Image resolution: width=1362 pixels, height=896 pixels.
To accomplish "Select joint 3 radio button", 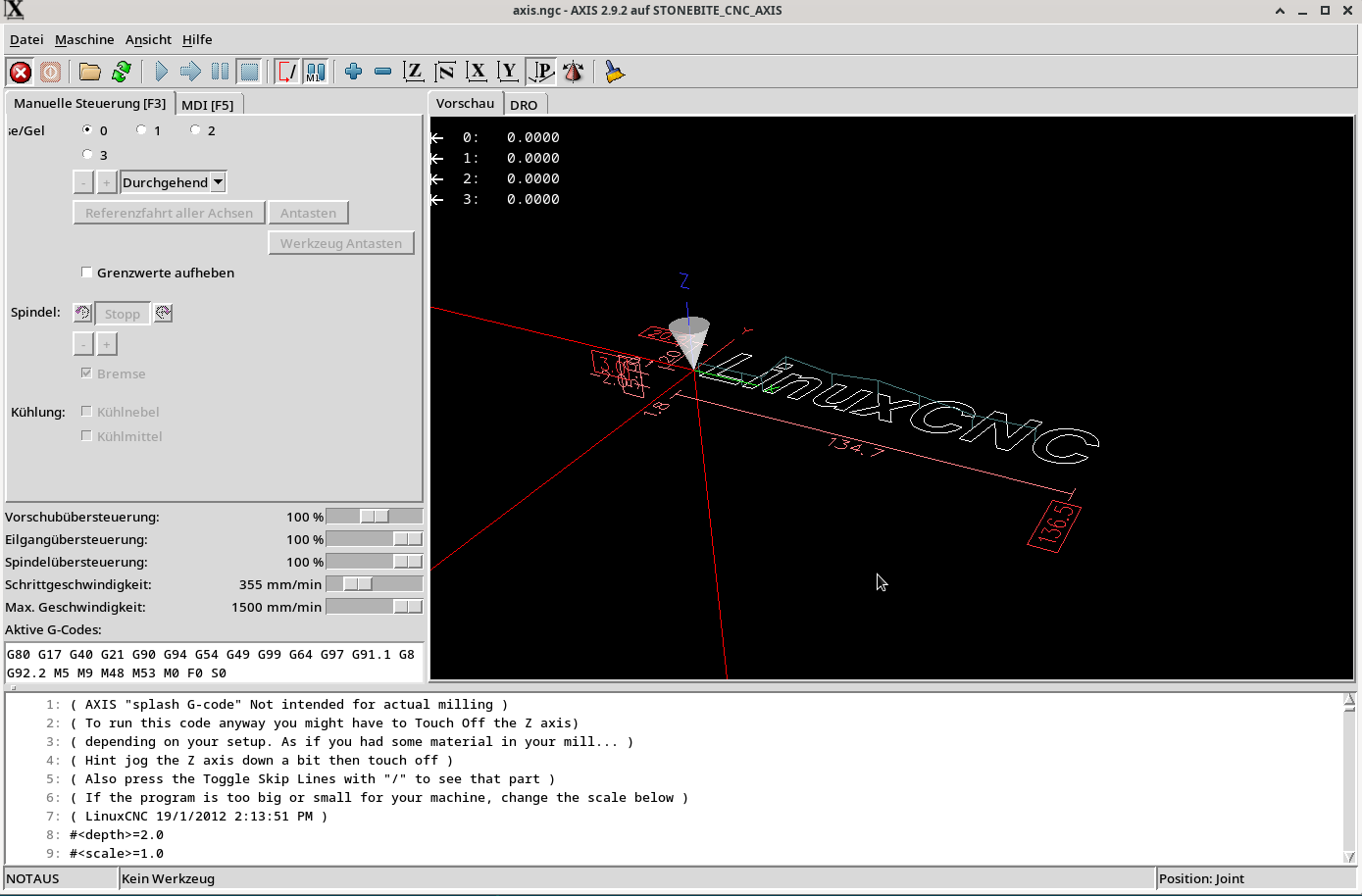I will pos(87,154).
